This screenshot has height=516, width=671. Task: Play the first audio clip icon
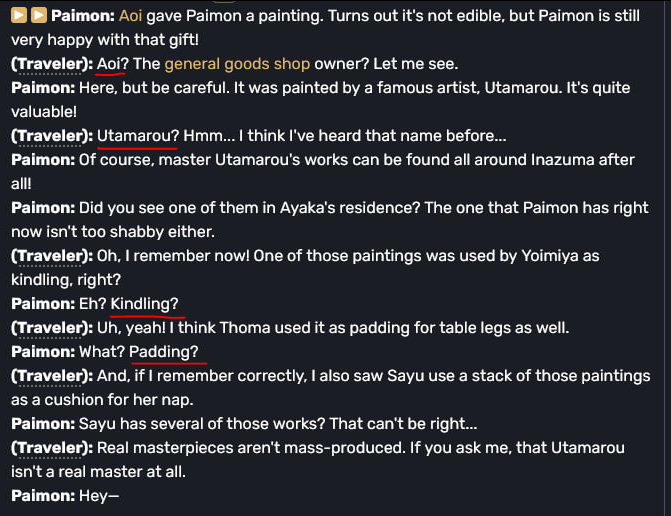pos(19,15)
